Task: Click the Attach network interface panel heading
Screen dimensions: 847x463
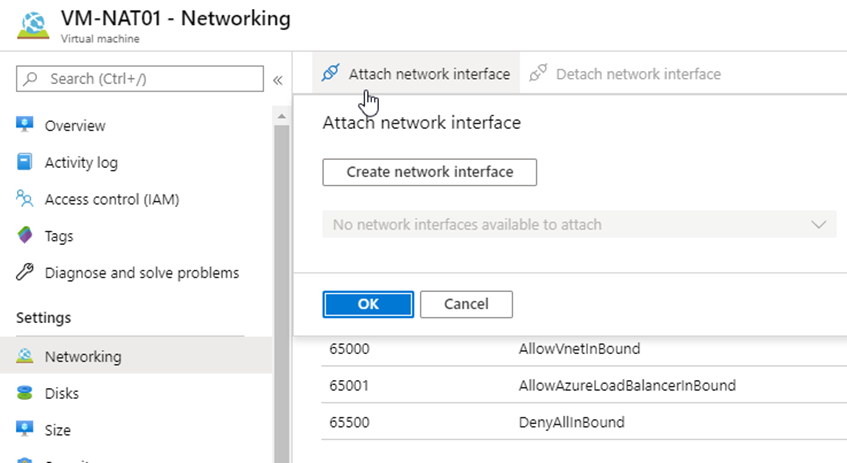Action: click(421, 123)
